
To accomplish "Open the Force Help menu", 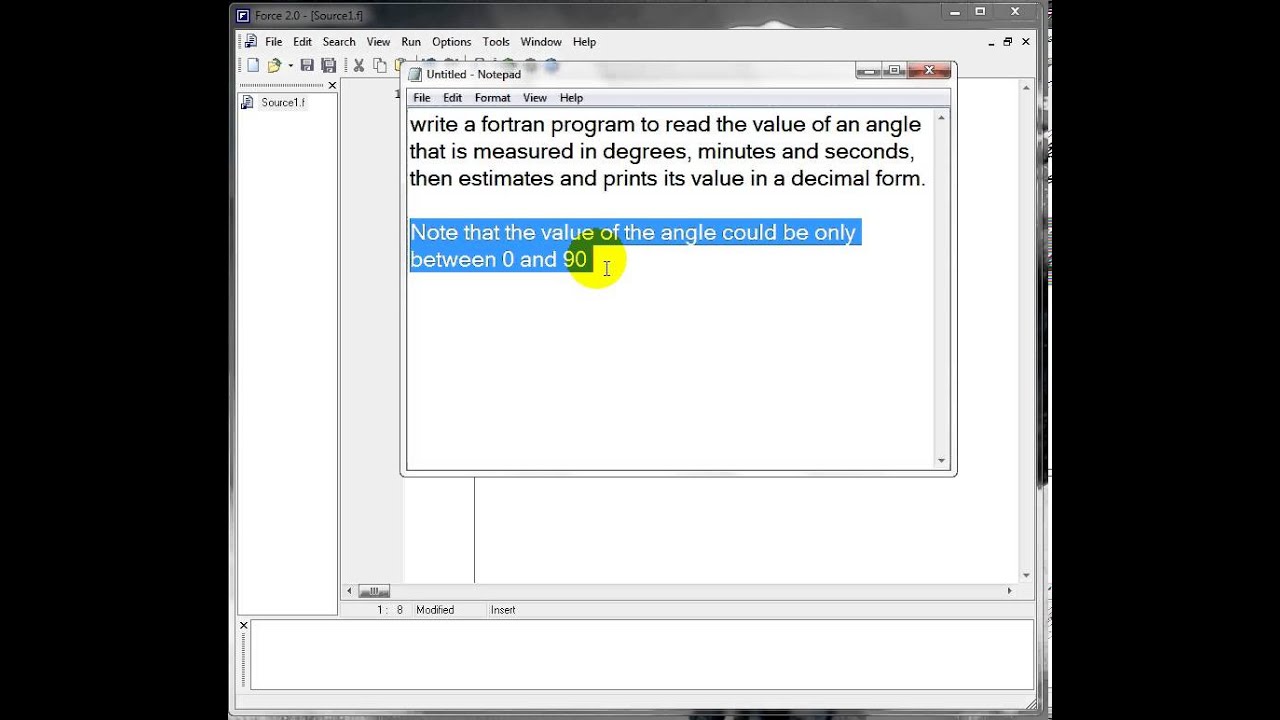I will 584,42.
